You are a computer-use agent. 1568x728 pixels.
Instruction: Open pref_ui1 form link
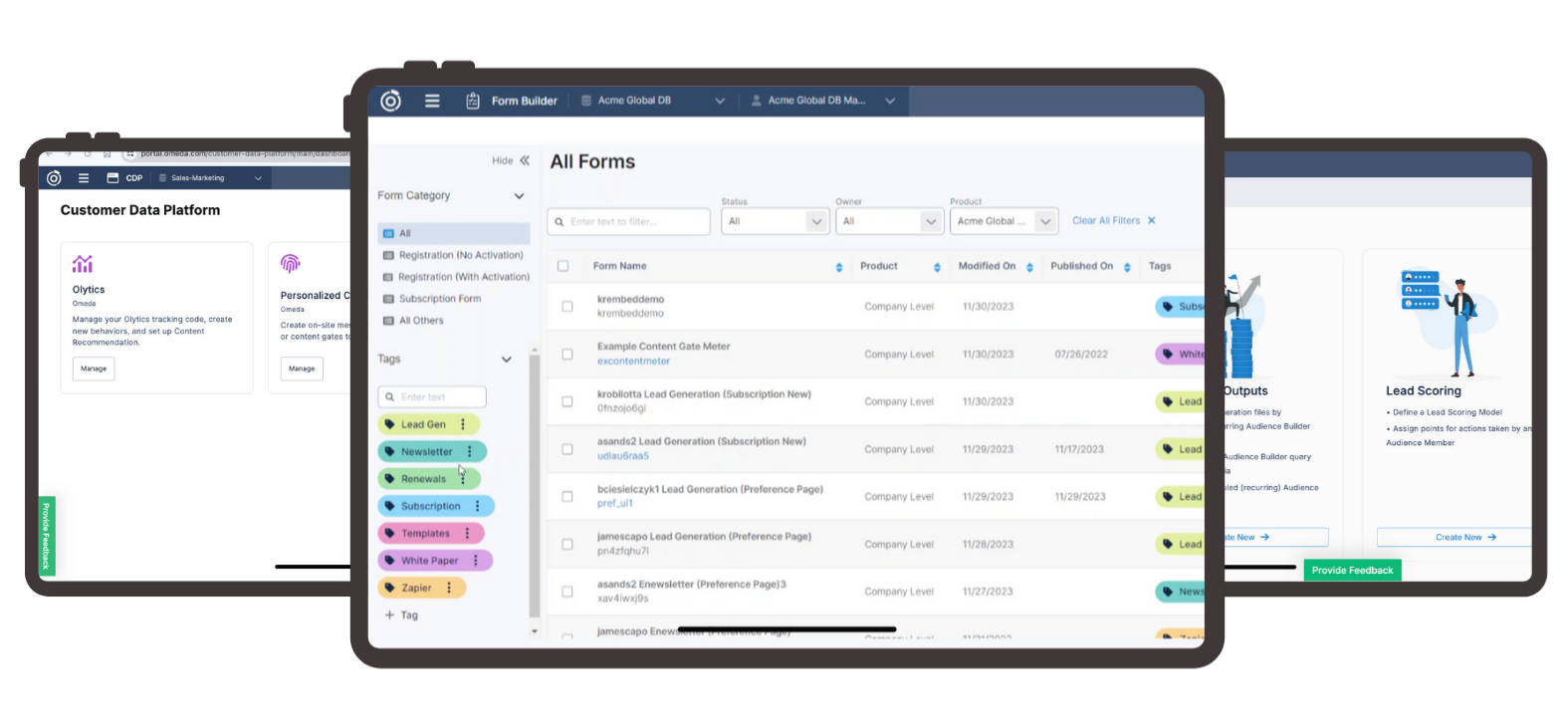[x=614, y=504]
